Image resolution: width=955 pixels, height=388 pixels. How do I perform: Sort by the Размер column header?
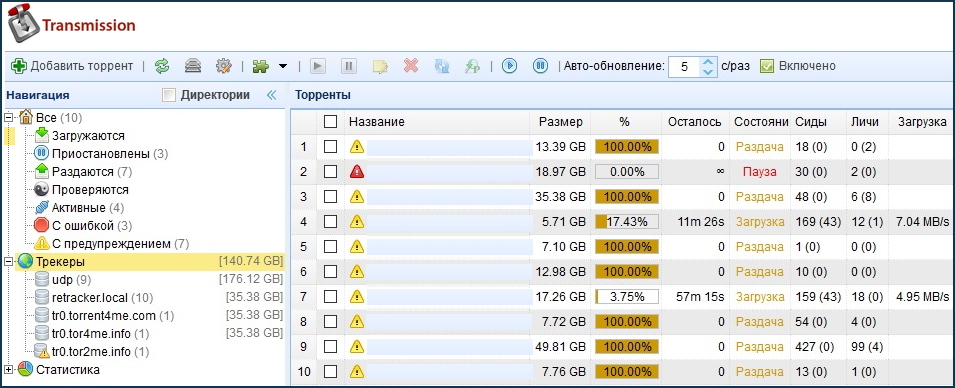[560, 122]
